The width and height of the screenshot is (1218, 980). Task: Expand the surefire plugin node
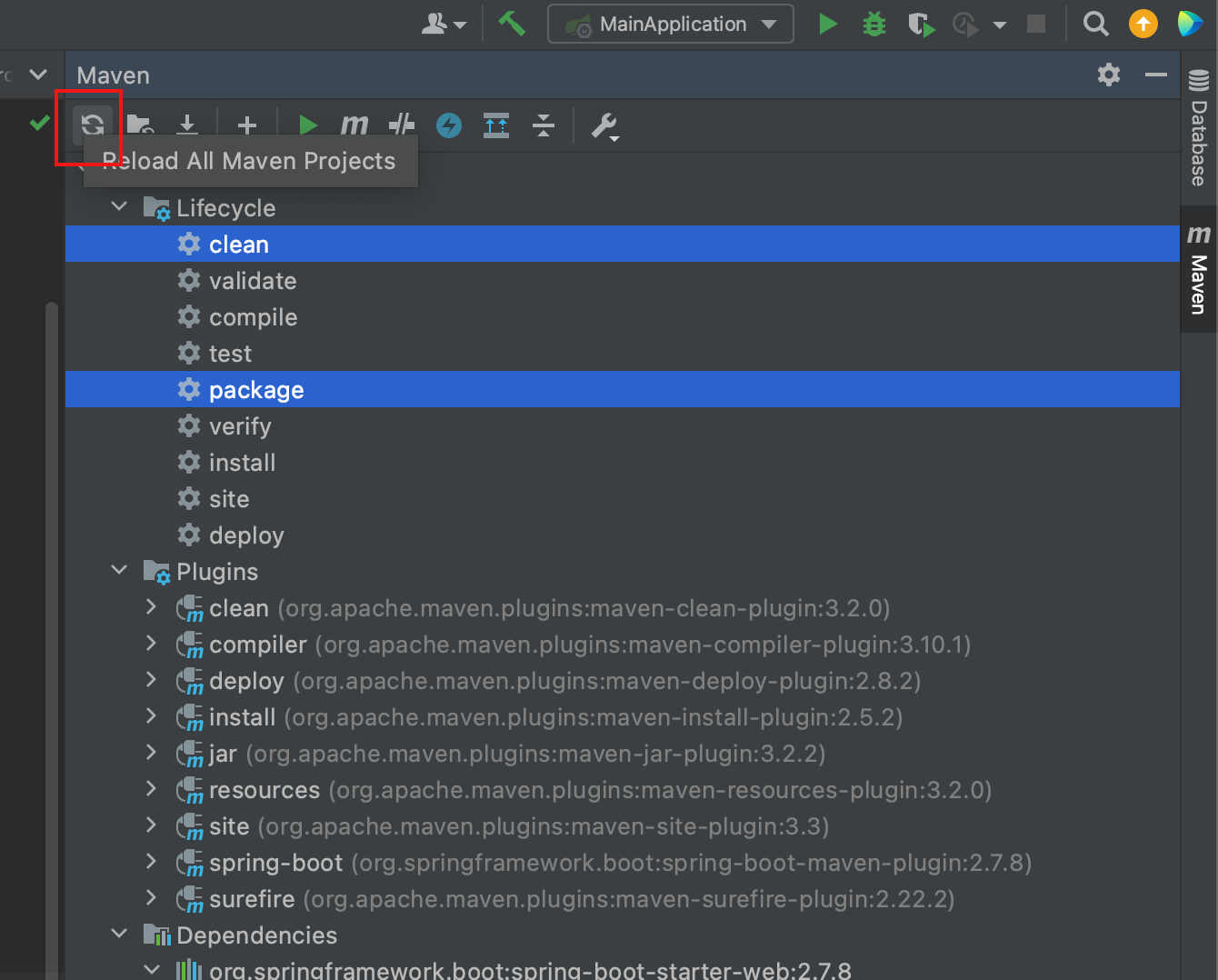(x=151, y=897)
